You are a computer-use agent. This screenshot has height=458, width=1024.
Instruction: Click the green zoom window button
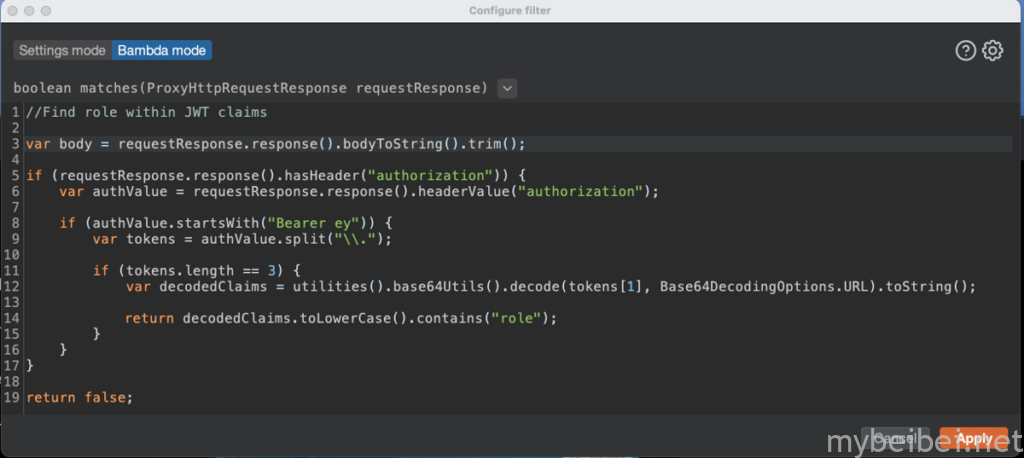pos(47,10)
